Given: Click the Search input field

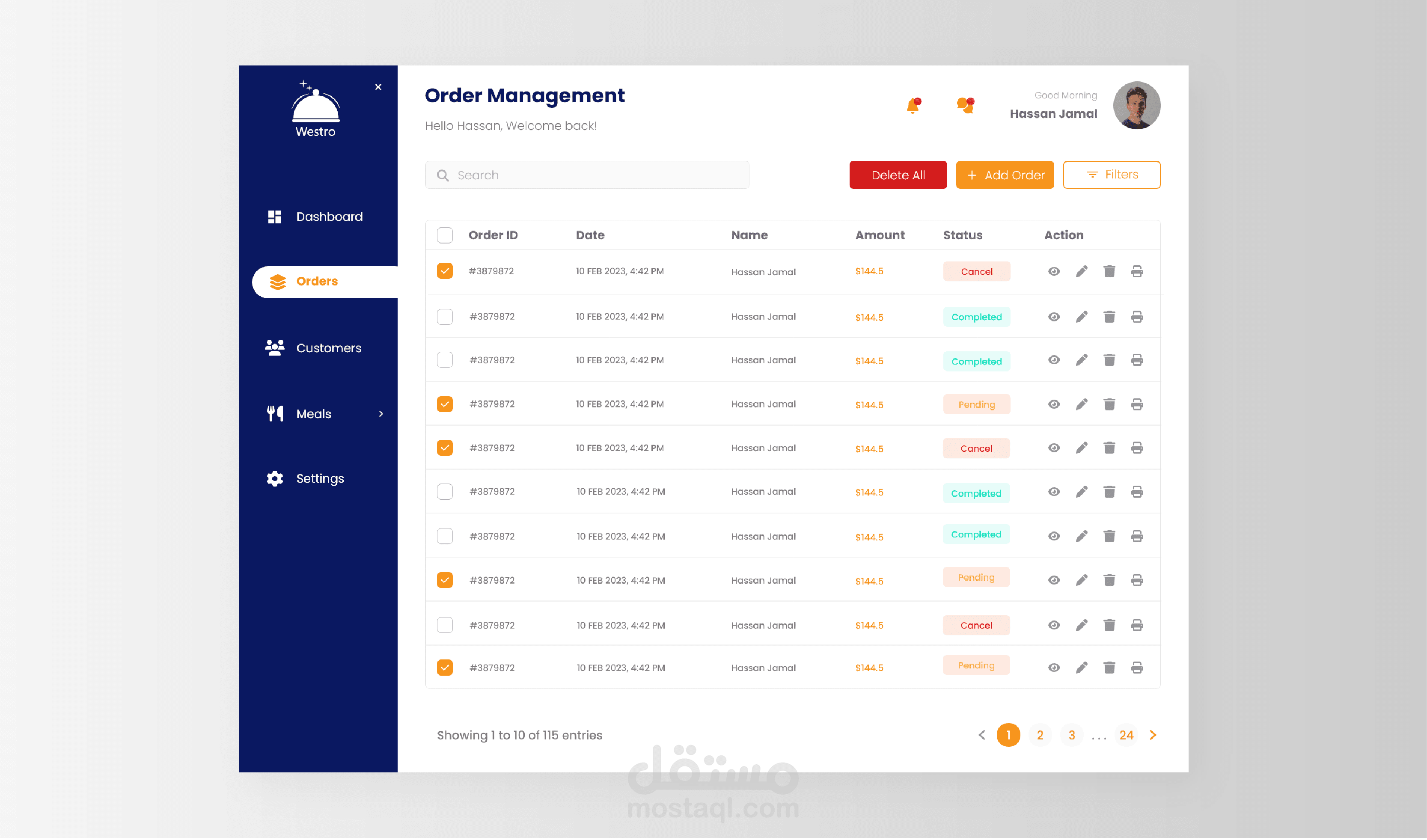Looking at the screenshot, I should click(x=587, y=175).
